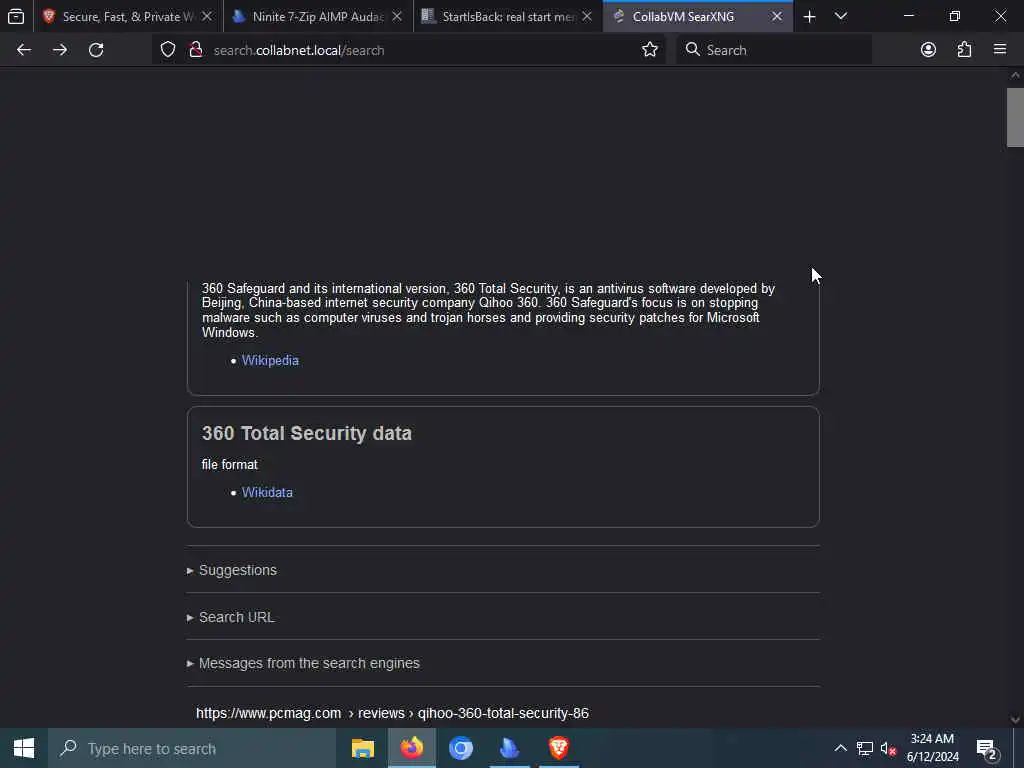Open the Wikipedia link
This screenshot has width=1024, height=768.
pyautogui.click(x=270, y=360)
